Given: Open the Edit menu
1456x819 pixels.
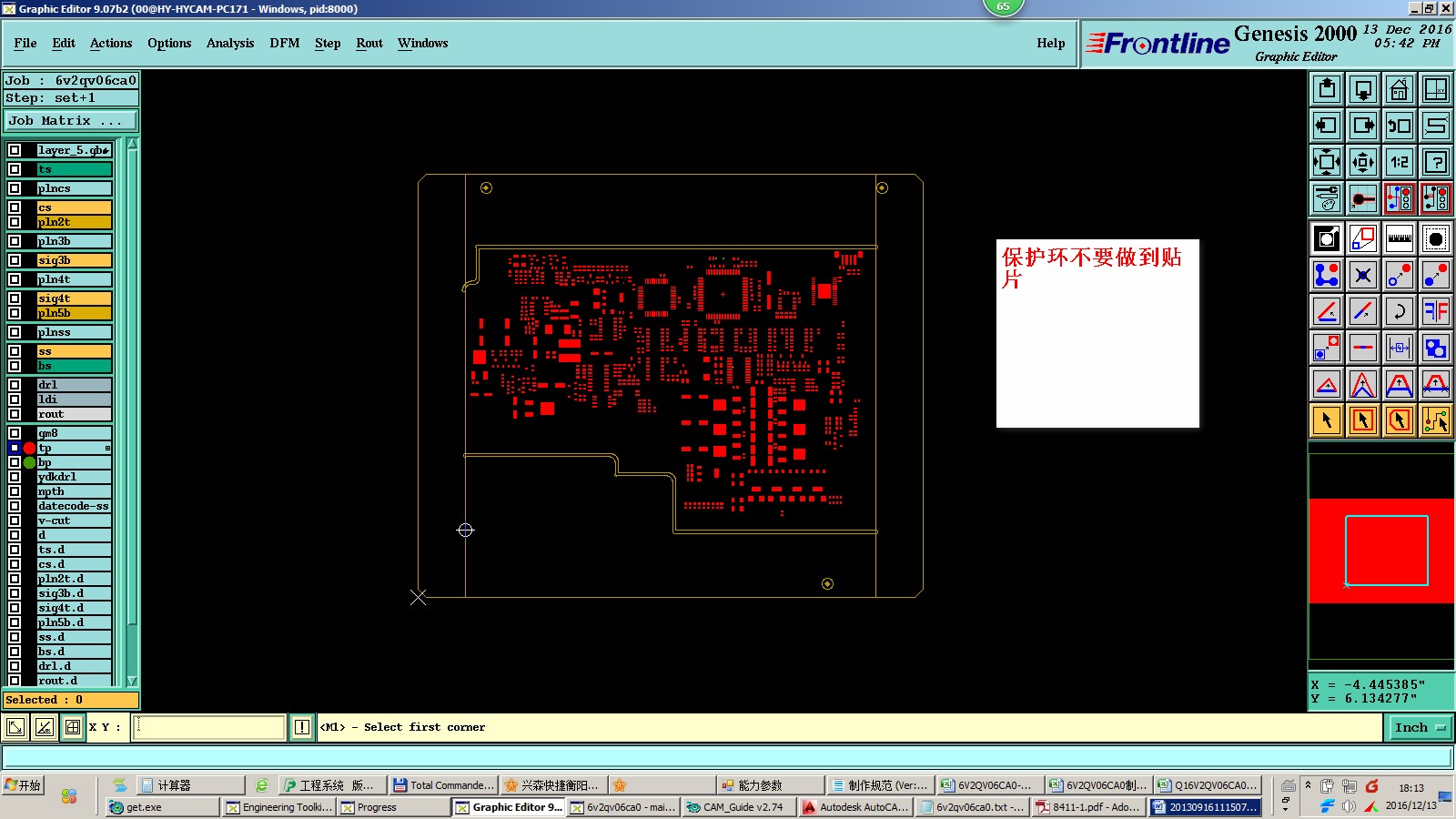Looking at the screenshot, I should click(x=64, y=43).
